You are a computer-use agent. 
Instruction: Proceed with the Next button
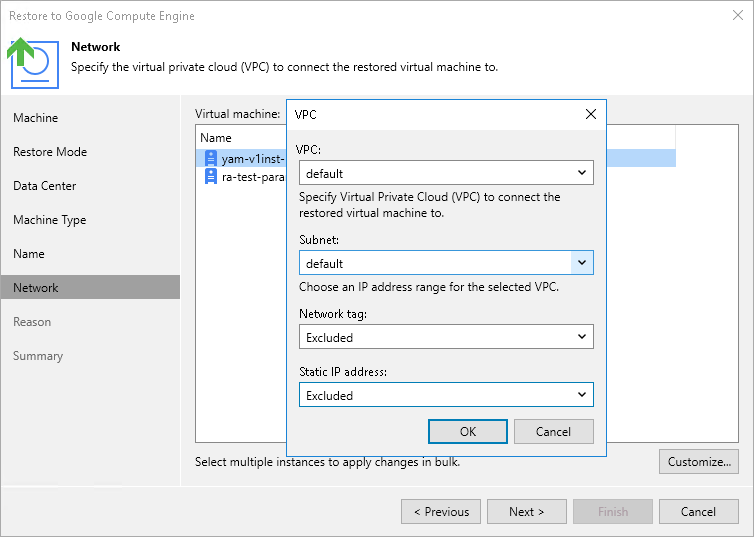[x=527, y=512]
